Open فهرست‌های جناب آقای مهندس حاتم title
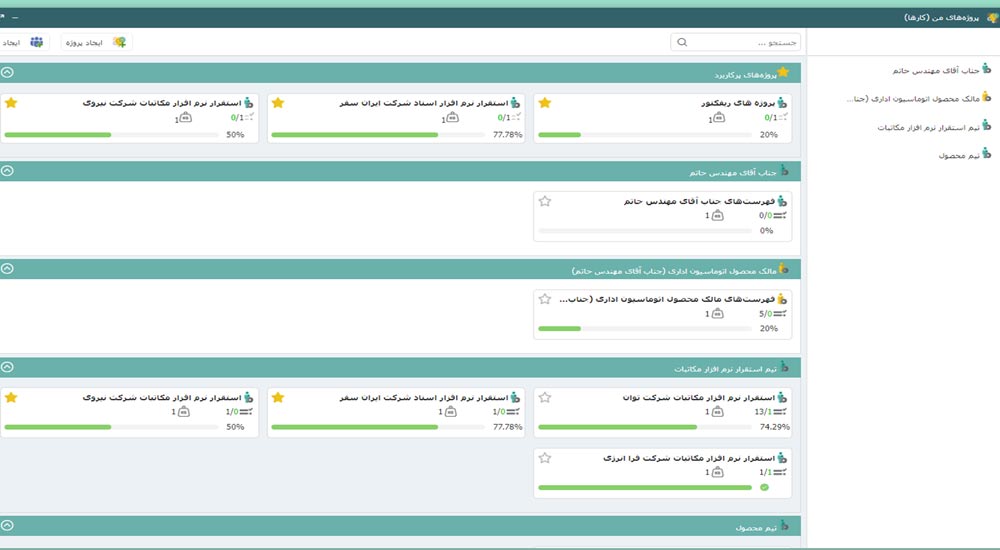Image resolution: width=1000 pixels, height=550 pixels. click(700, 201)
